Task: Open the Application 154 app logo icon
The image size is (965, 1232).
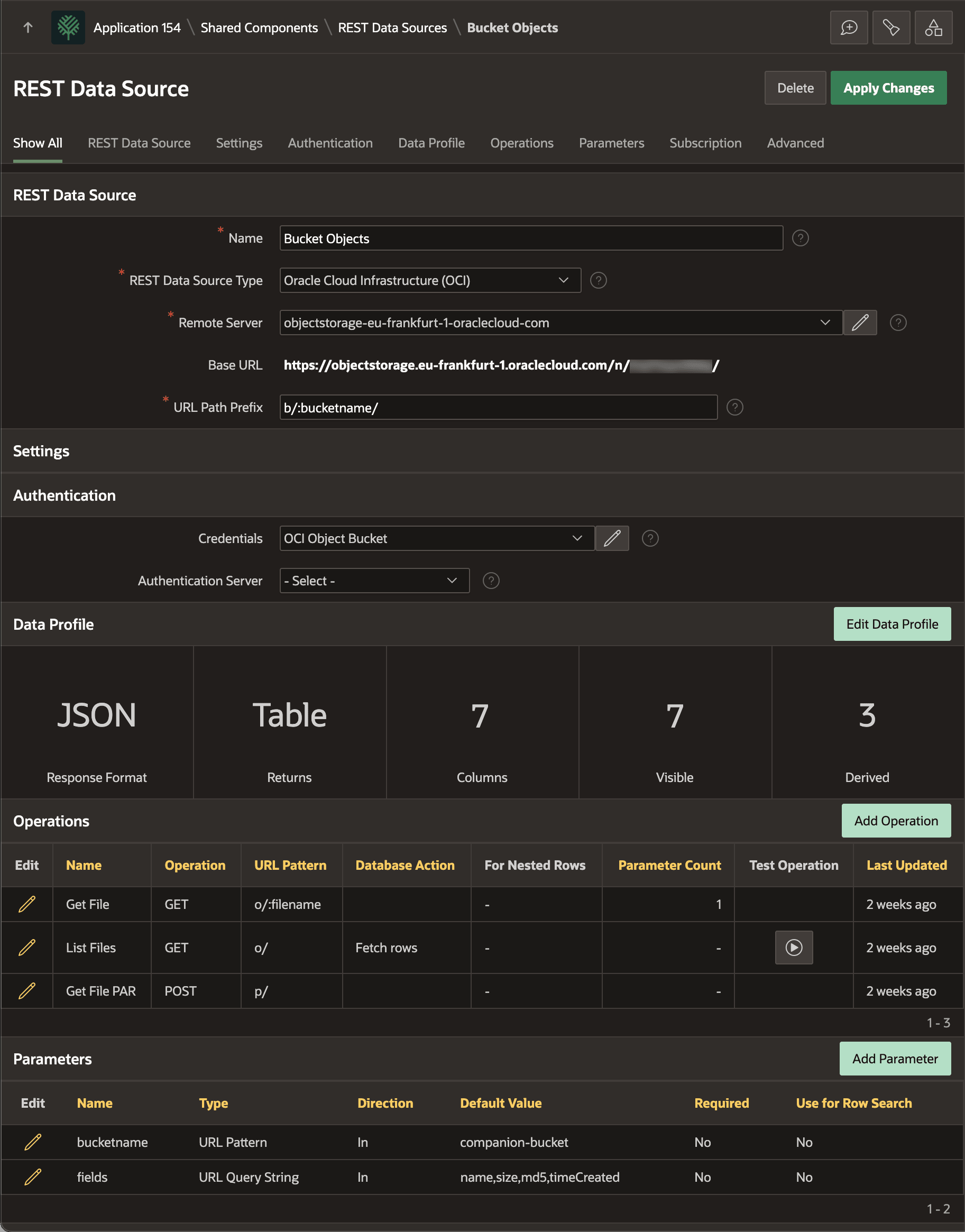Action: [68, 27]
